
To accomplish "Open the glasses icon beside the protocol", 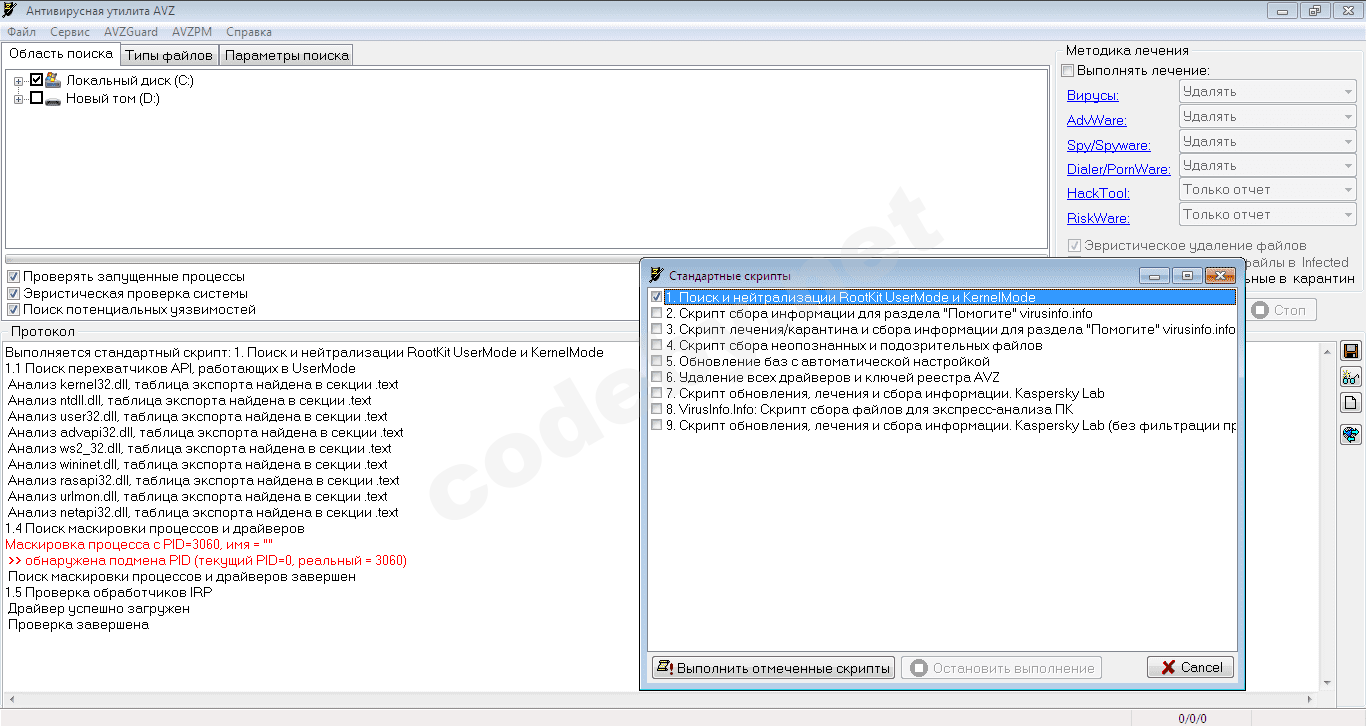I will point(1351,377).
